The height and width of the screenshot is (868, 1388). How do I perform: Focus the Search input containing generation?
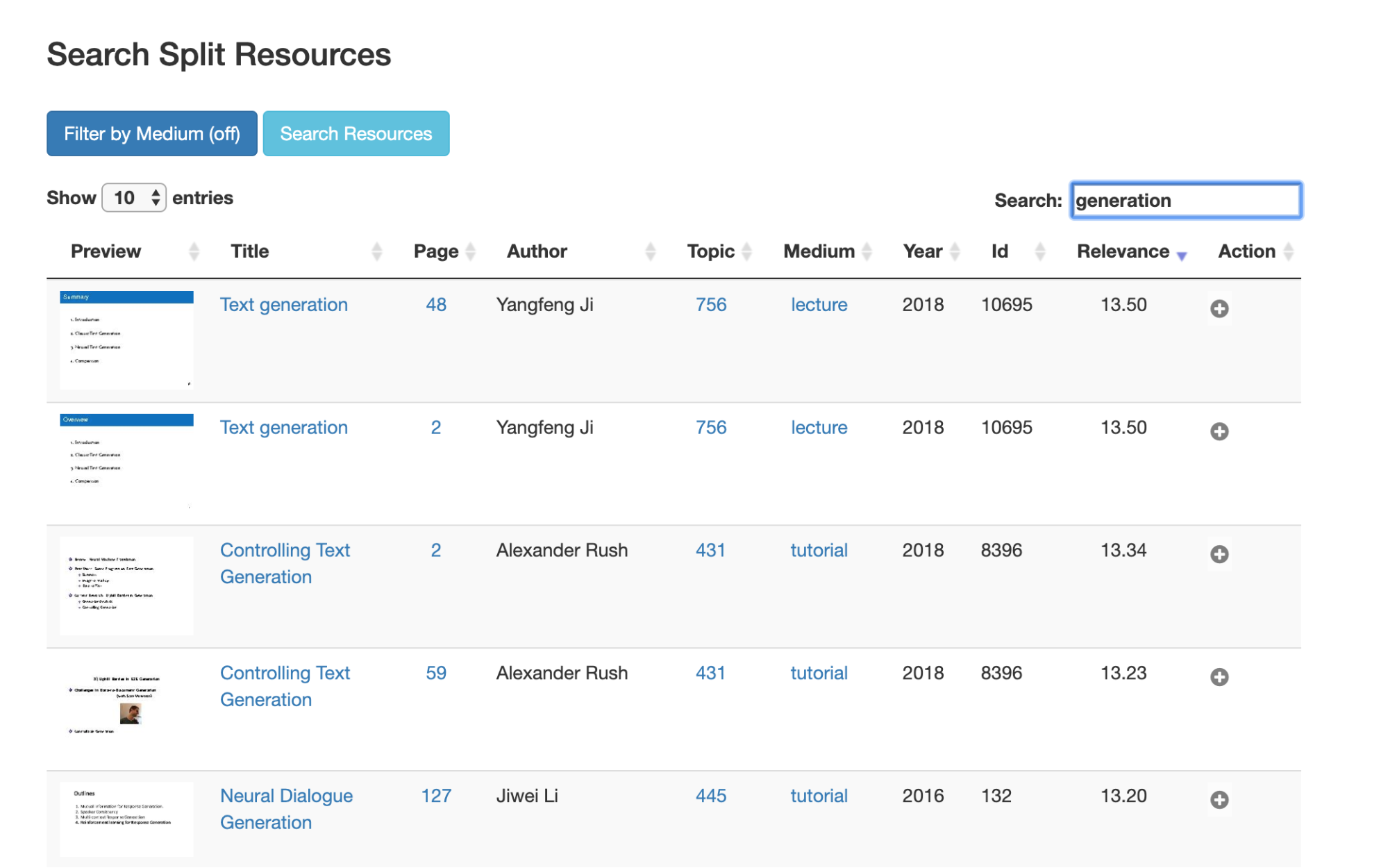1185,201
